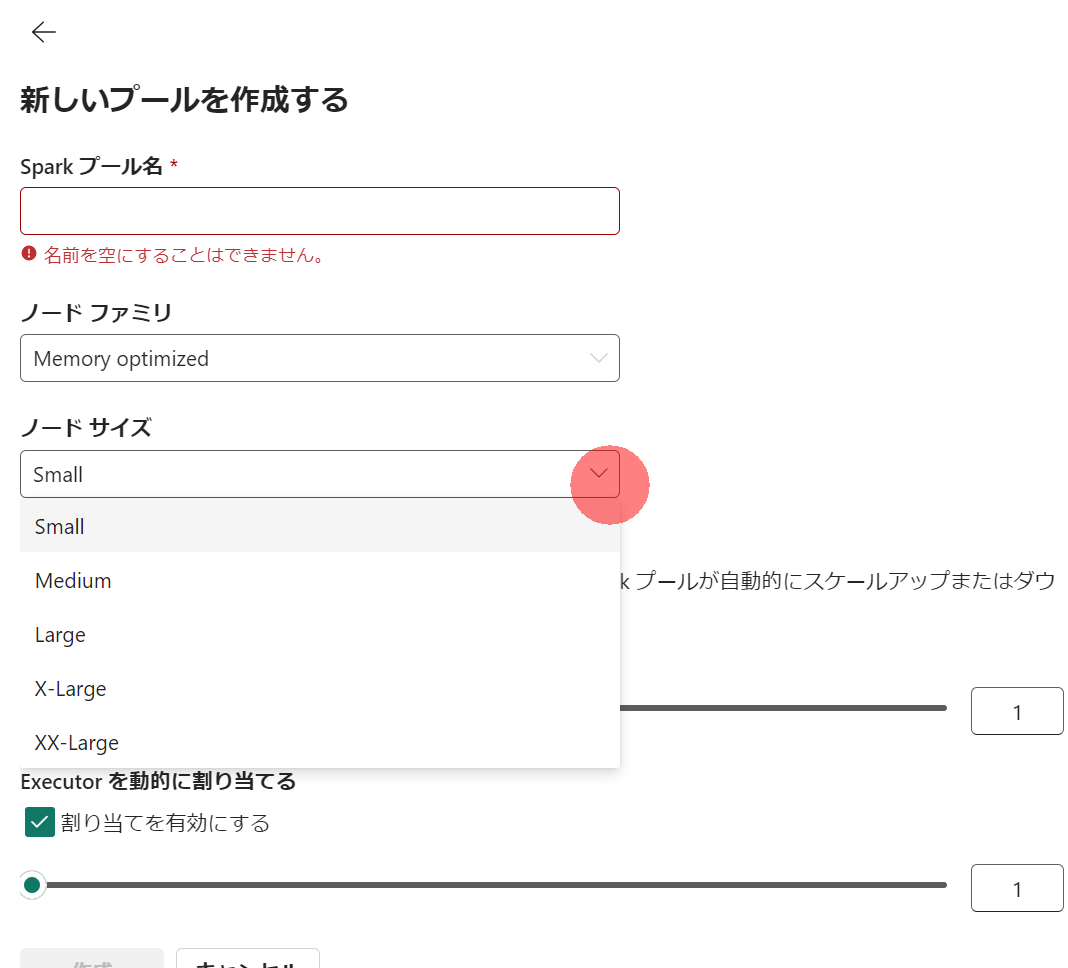Click the ノード サイズ label
This screenshot has height=968, width=1068.
click(x=86, y=428)
